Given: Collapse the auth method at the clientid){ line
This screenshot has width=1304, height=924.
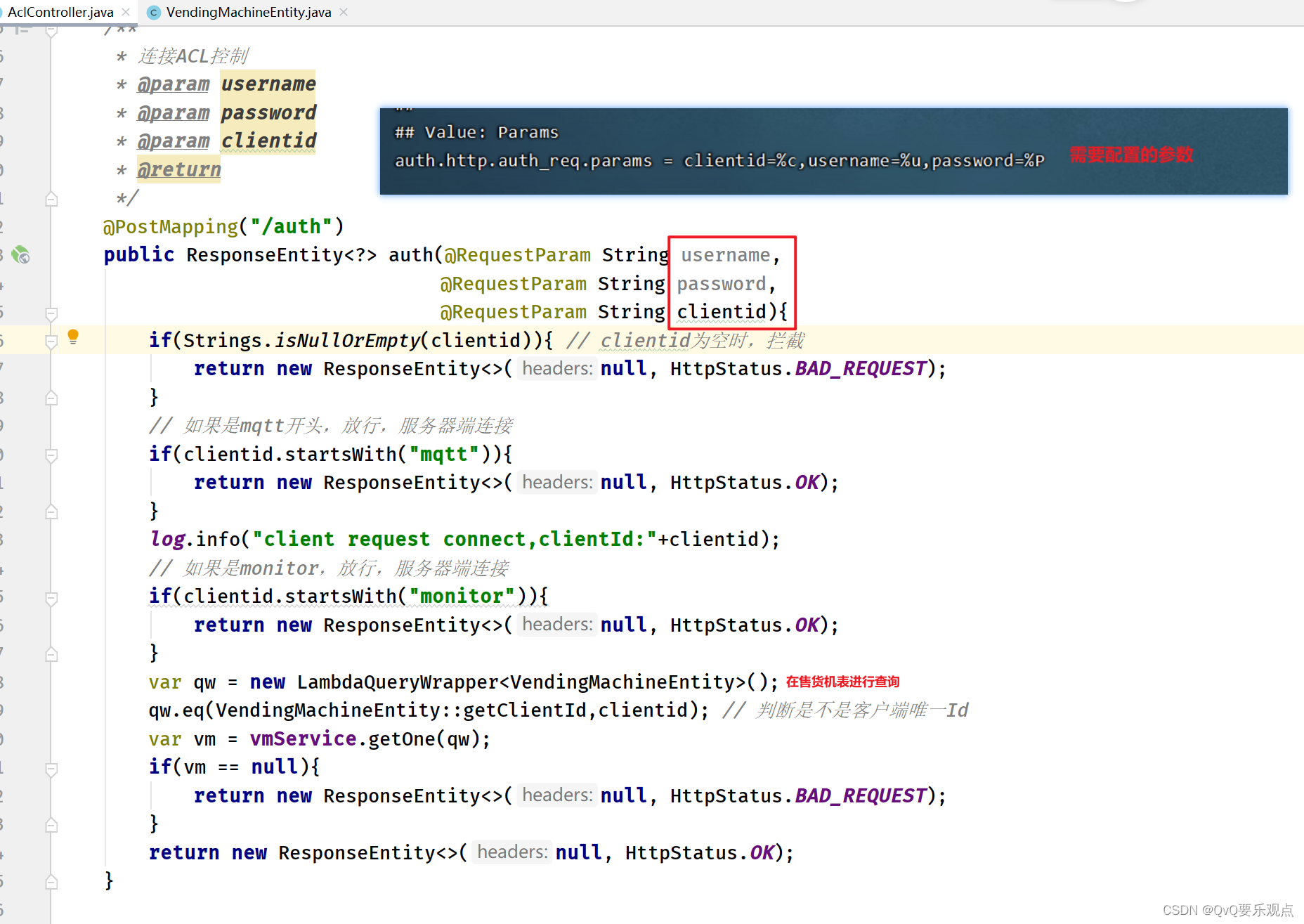Looking at the screenshot, I should click(x=51, y=313).
